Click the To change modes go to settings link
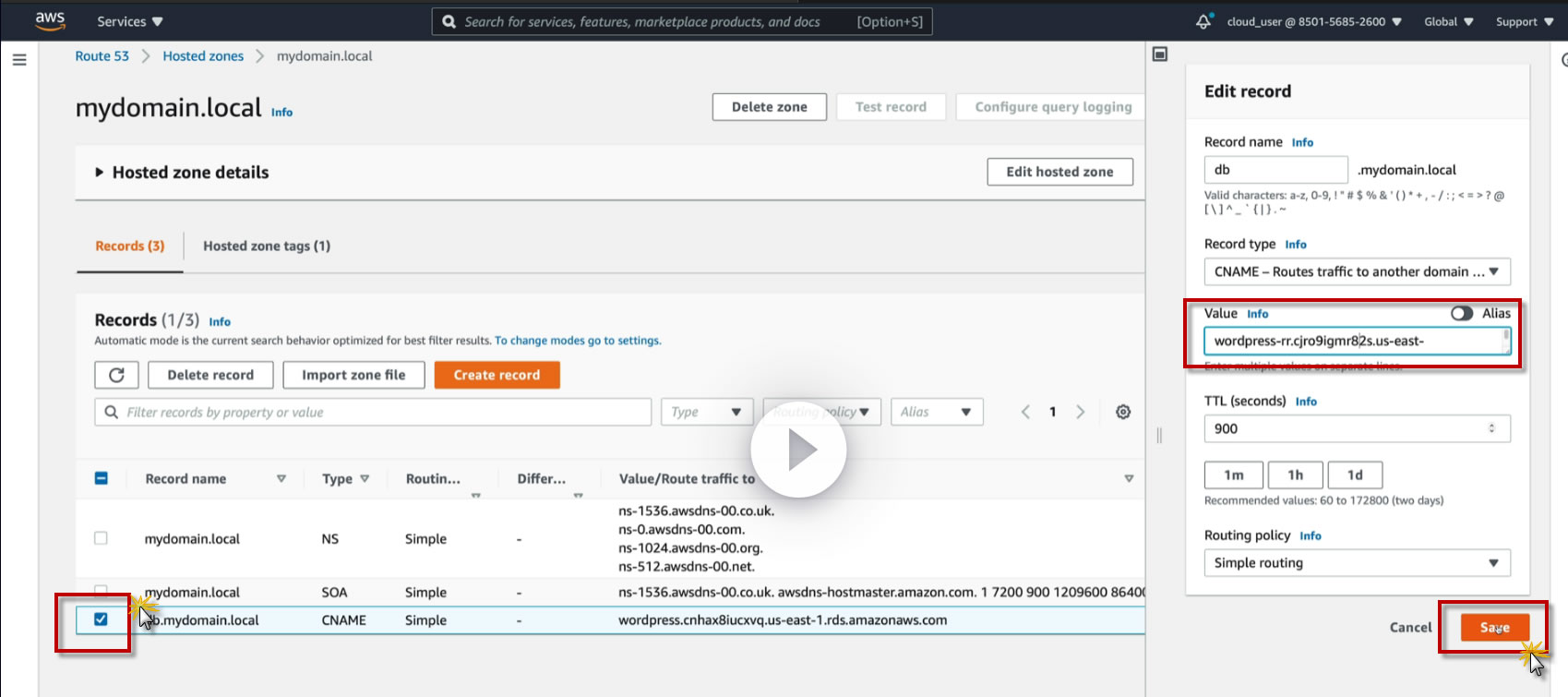Screen dimensions: 1568x697 (578, 341)
